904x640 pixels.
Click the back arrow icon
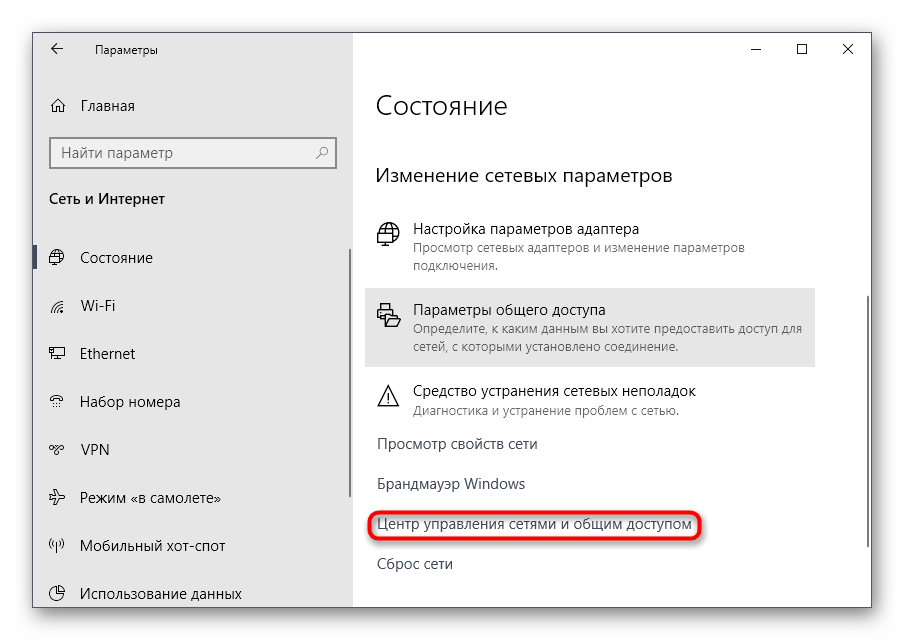[x=56, y=49]
